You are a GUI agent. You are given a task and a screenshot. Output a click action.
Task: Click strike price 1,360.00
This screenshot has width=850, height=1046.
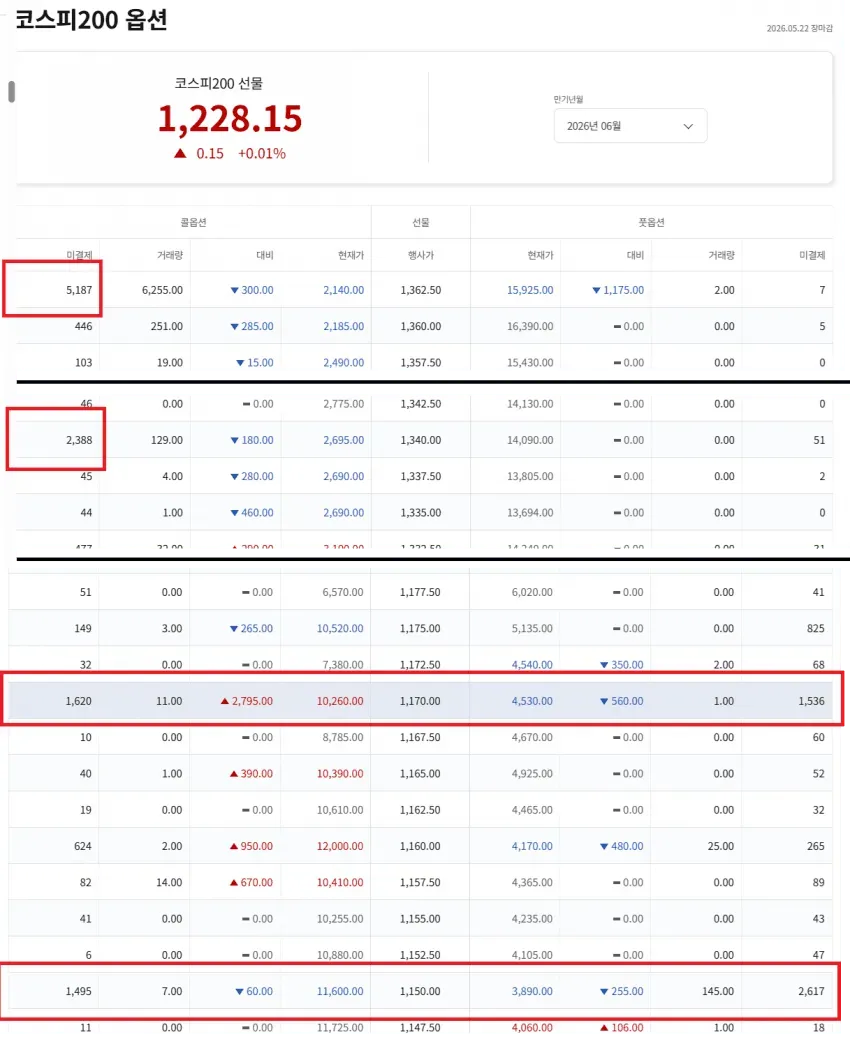(x=421, y=326)
